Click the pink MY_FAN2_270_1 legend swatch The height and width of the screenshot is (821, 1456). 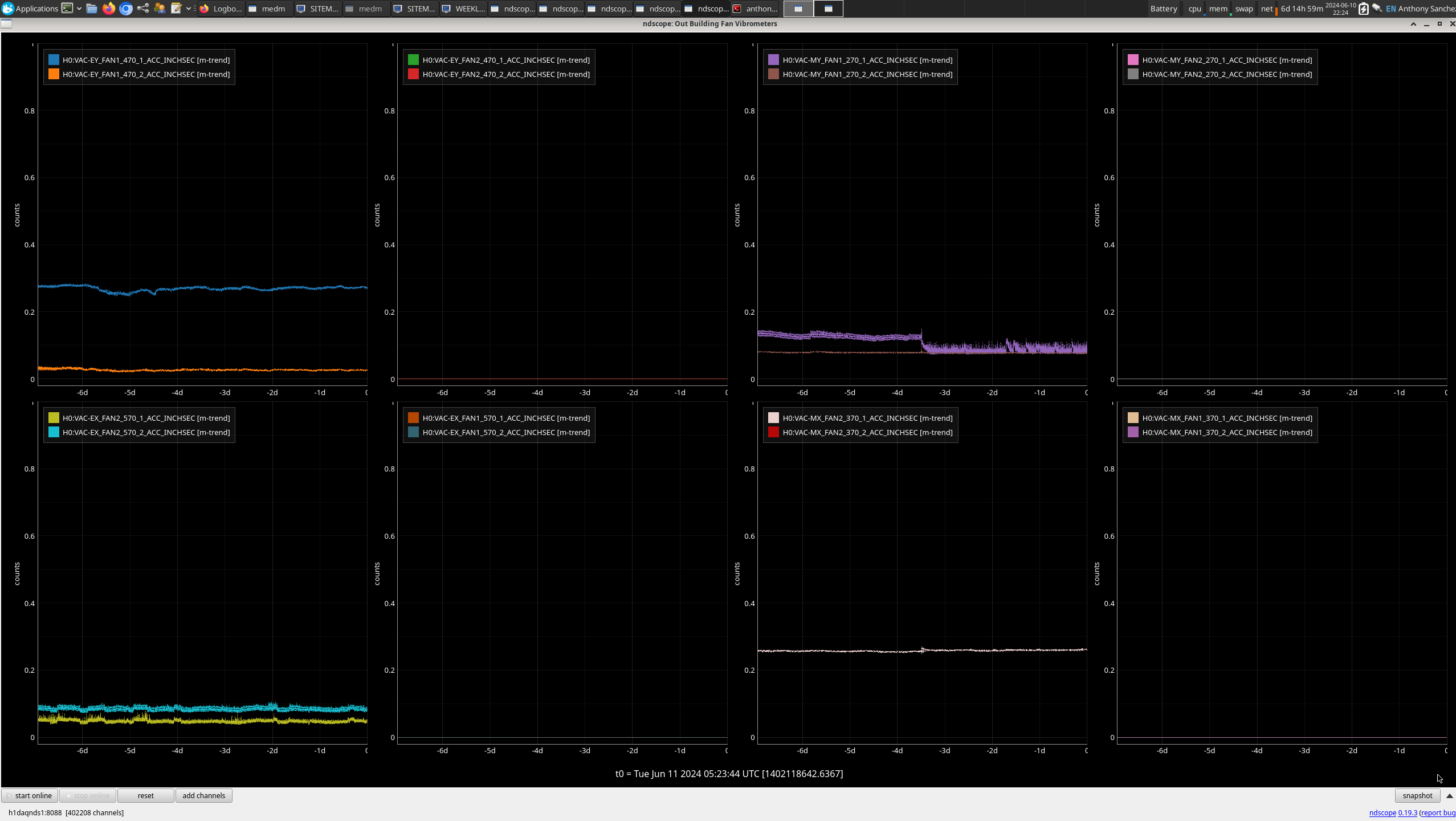click(1133, 59)
